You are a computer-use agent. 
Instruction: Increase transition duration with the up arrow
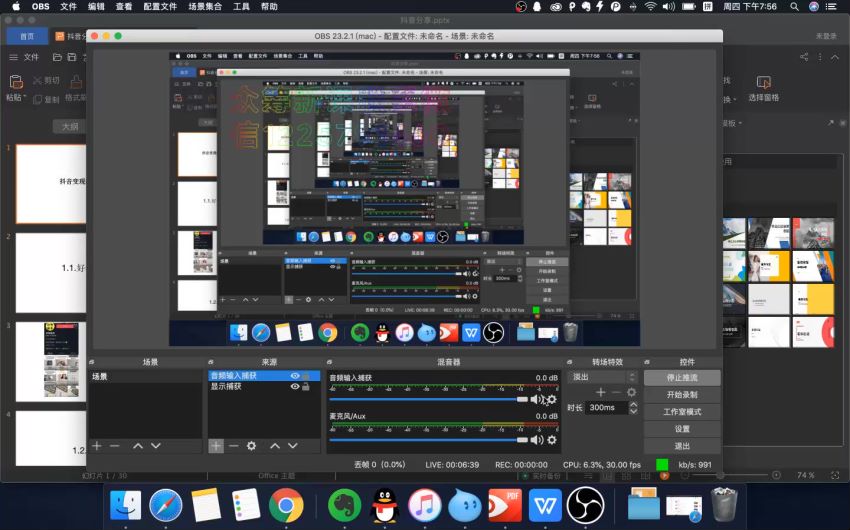[633, 404]
